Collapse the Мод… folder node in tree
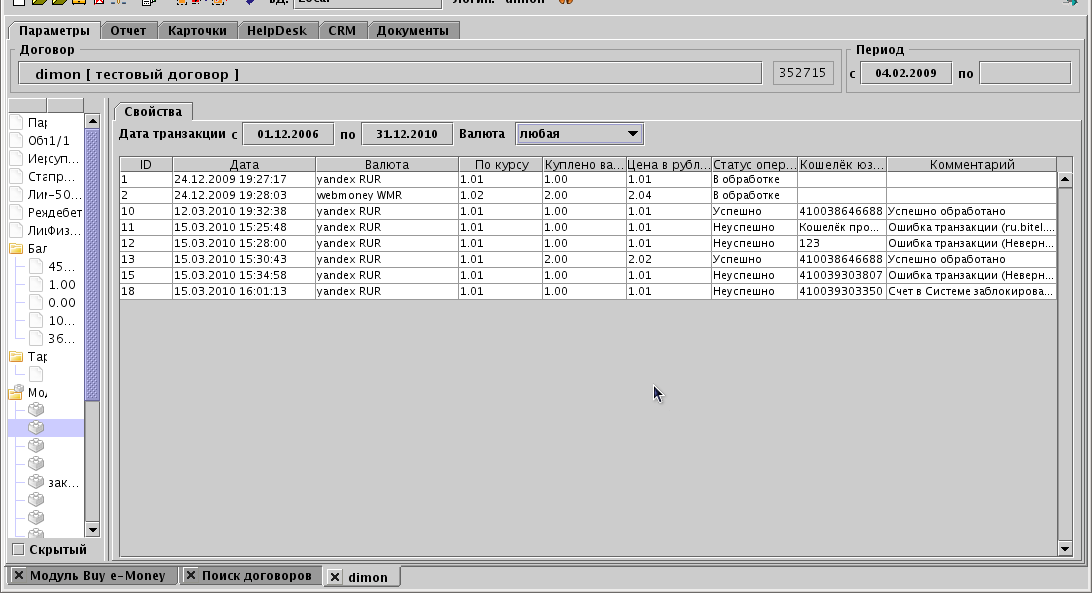Image resolution: width=1092 pixels, height=593 pixels. tap(17, 393)
